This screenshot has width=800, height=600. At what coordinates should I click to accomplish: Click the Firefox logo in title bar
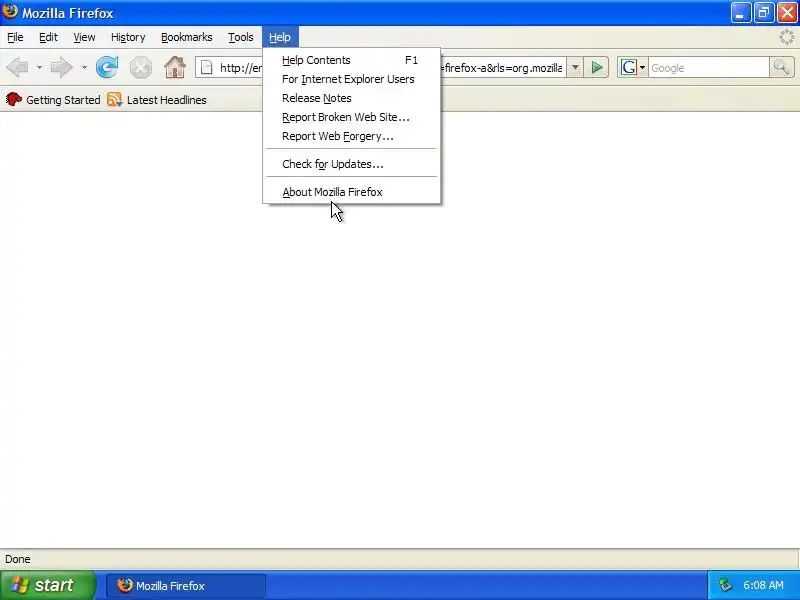click(x=10, y=11)
